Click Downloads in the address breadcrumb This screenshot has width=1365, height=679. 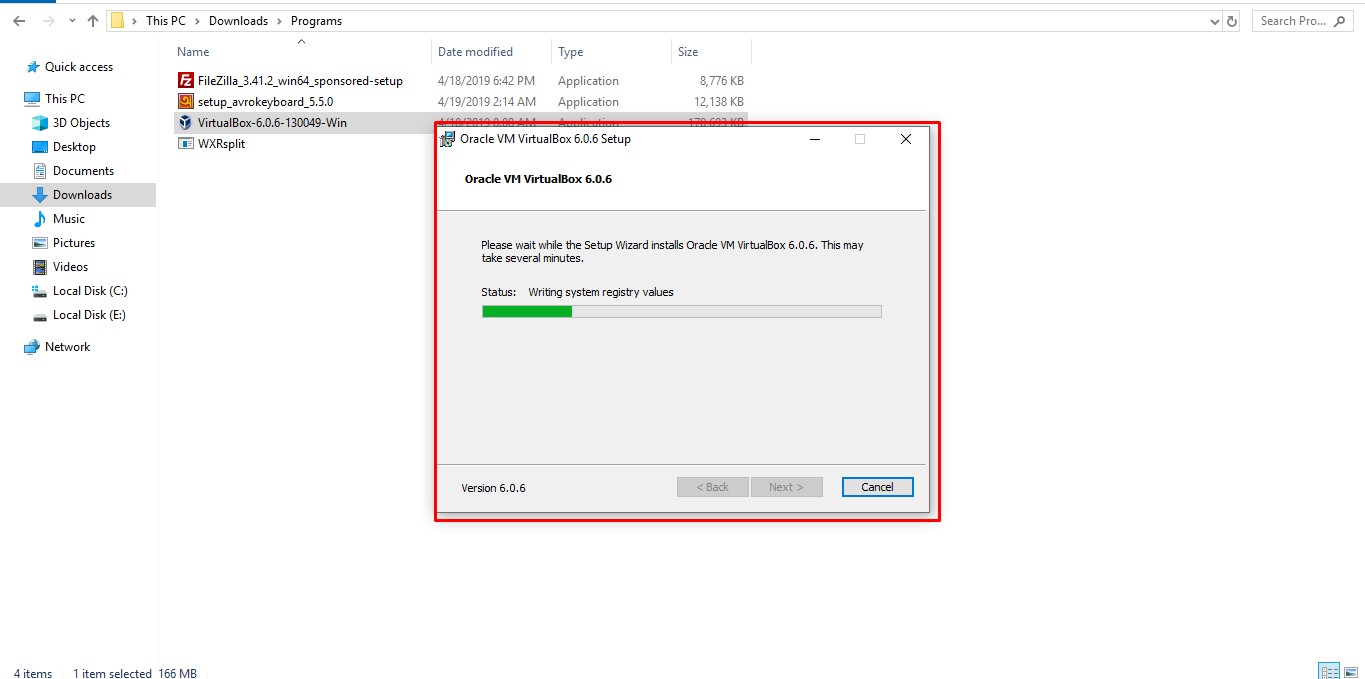[x=238, y=20]
